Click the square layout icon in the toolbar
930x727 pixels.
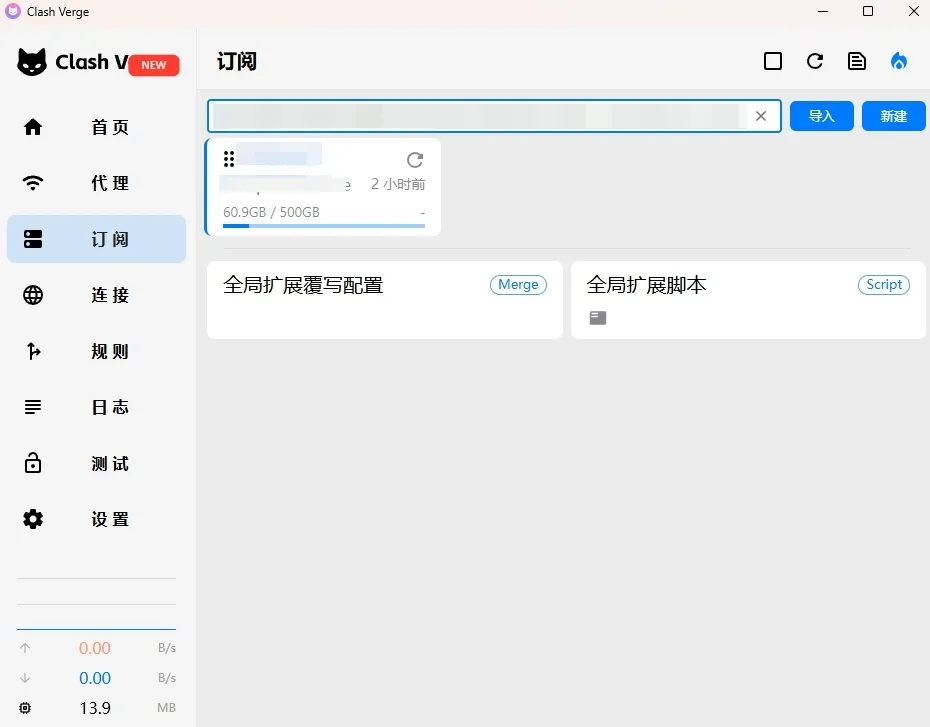tap(772, 61)
